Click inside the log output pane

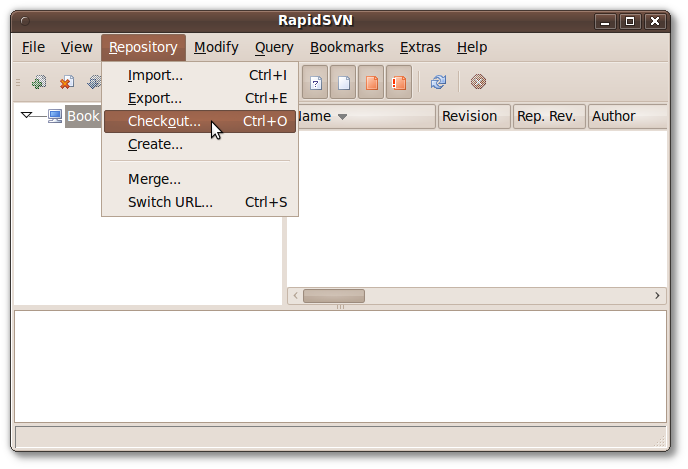[x=340, y=366]
